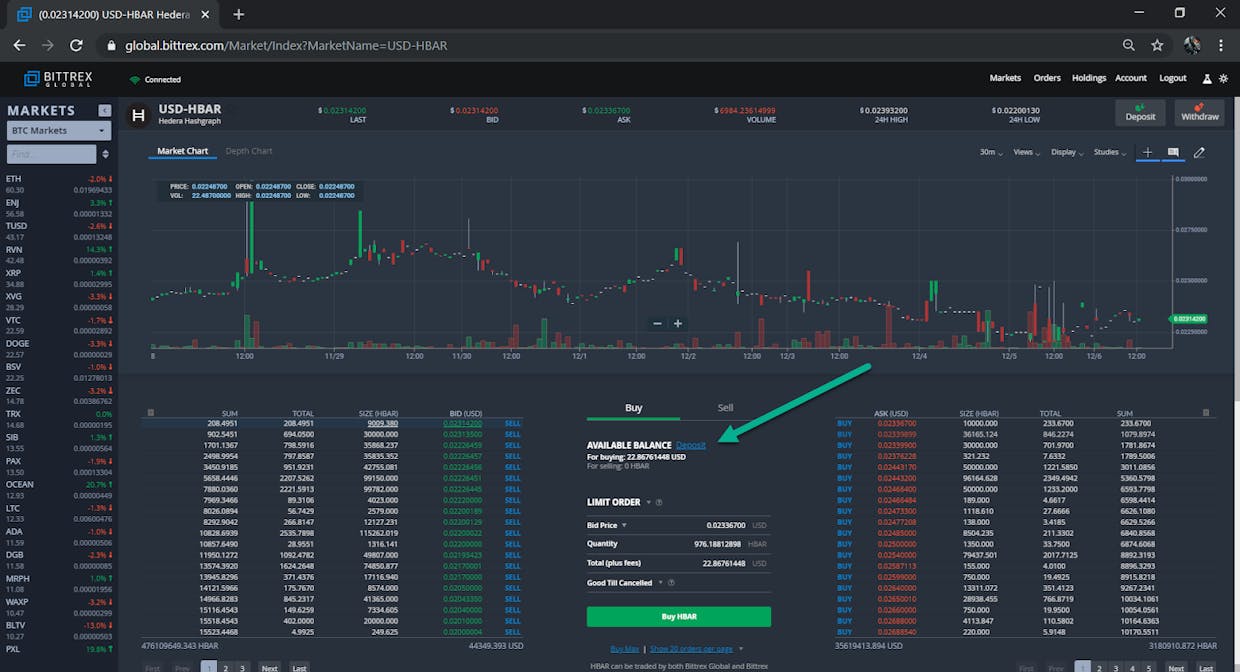Open Show 20 orders per page dropdown

coord(696,649)
